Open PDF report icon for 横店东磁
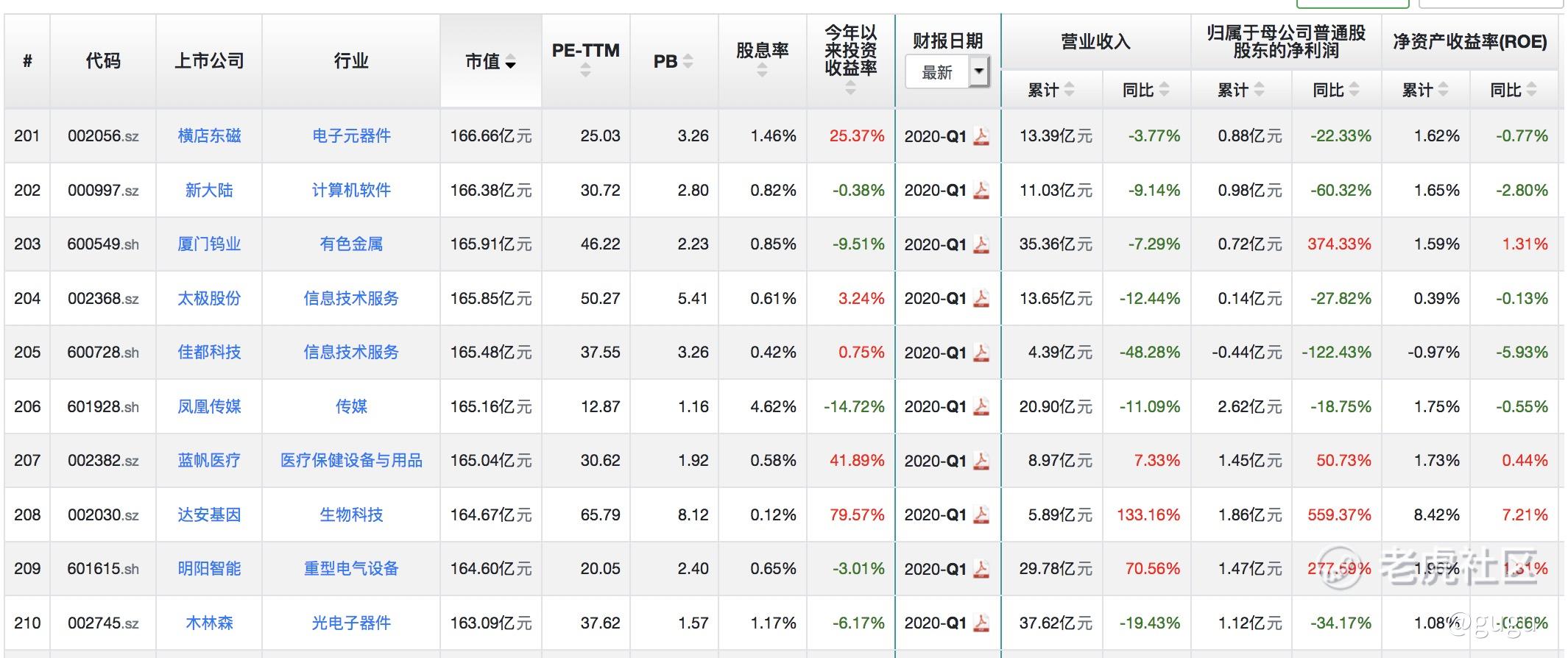The width and height of the screenshot is (1568, 658). coord(981,136)
